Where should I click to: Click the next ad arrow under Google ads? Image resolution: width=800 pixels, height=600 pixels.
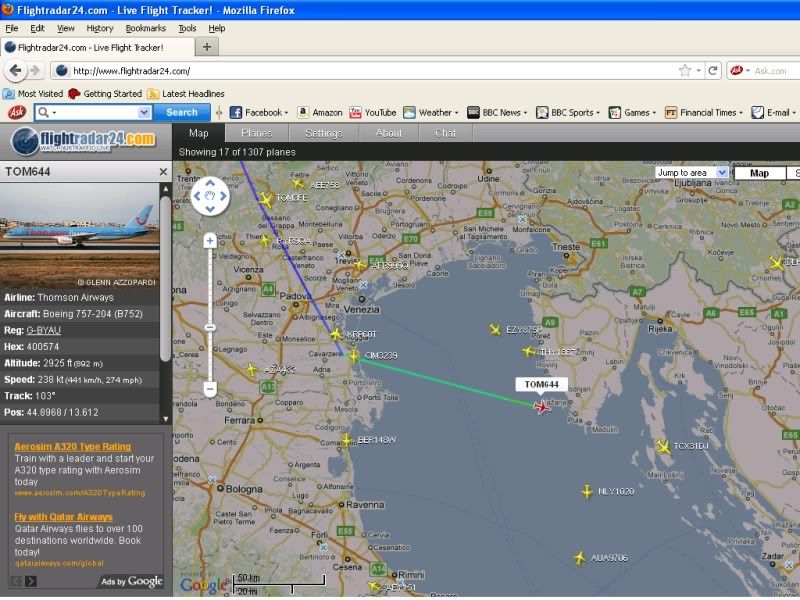pos(31,581)
